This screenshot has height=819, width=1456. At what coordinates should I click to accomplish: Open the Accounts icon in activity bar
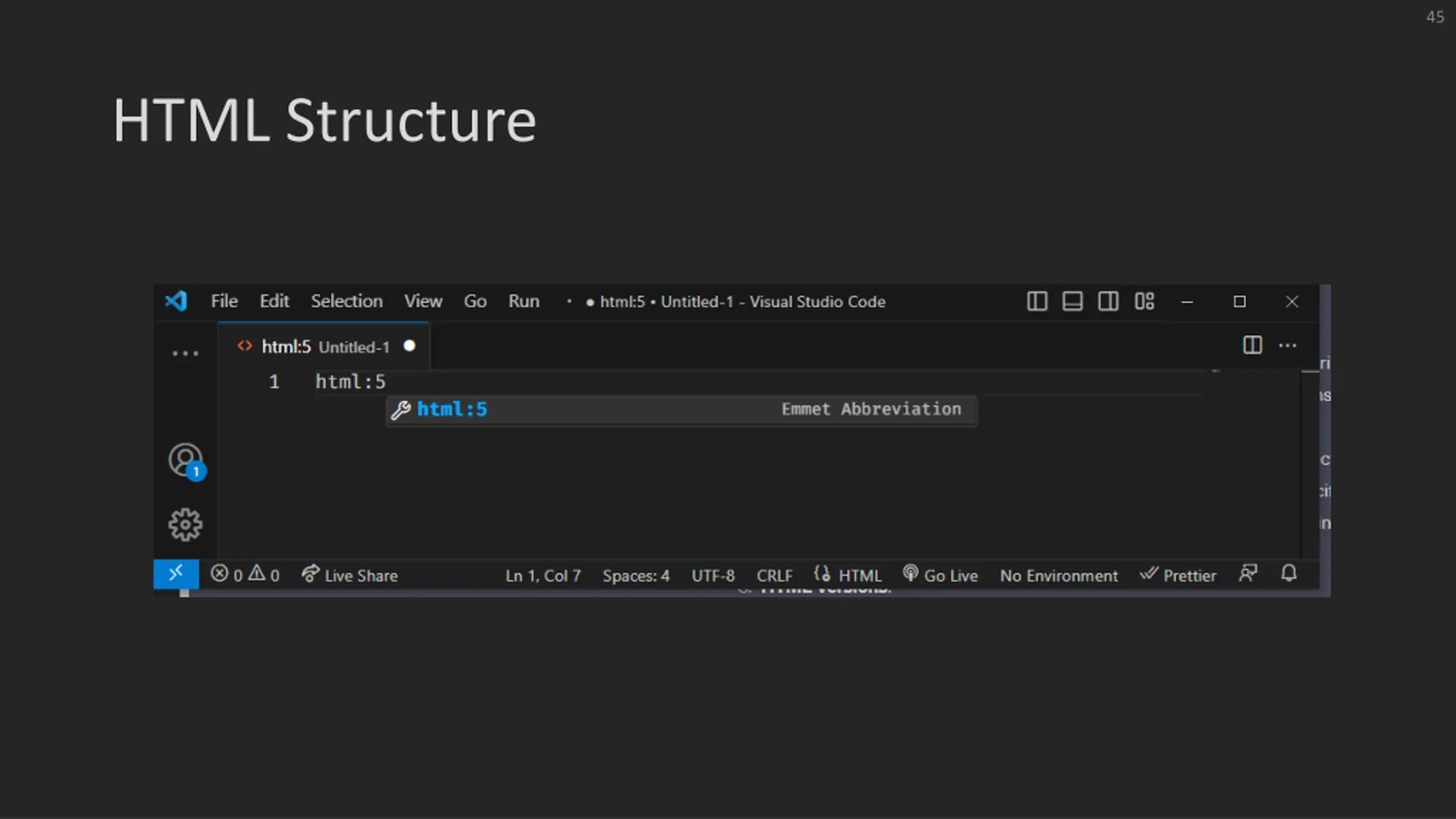coord(186,461)
